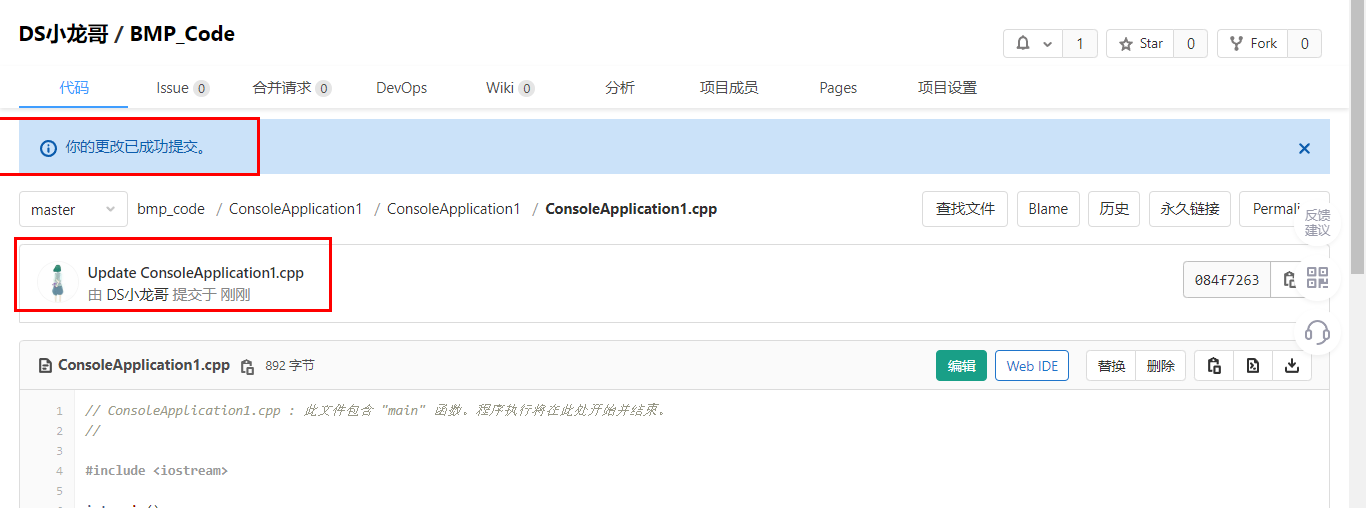Open the Update ConsoleApplication1.cpp commit
1366x508 pixels.
click(x=196, y=272)
